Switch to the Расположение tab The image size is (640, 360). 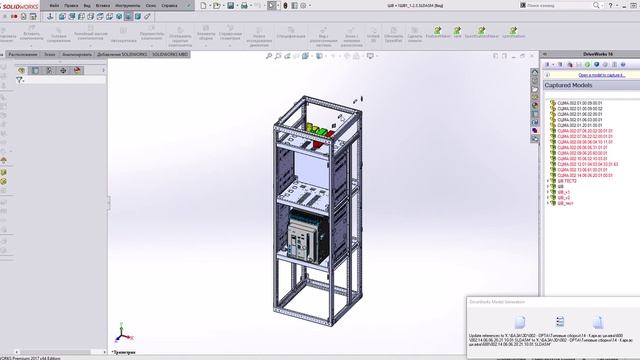[x=23, y=54]
